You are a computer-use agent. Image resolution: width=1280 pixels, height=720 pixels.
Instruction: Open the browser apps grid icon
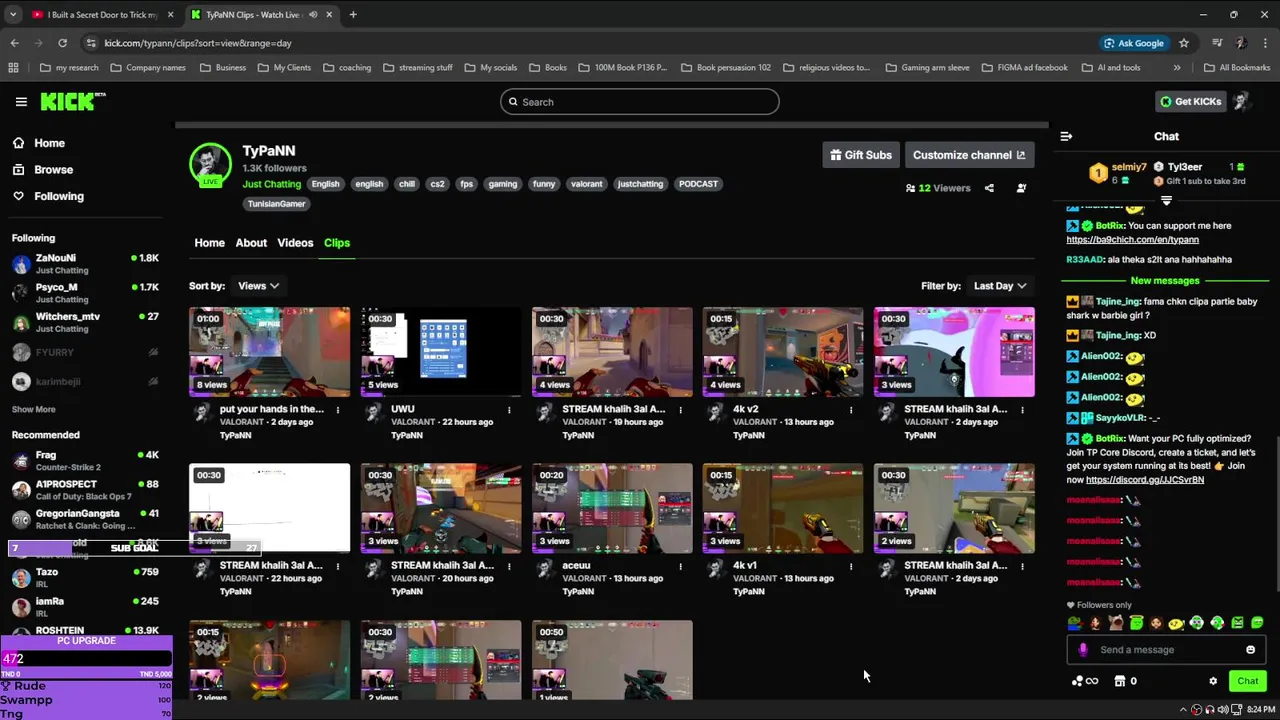pos(13,68)
